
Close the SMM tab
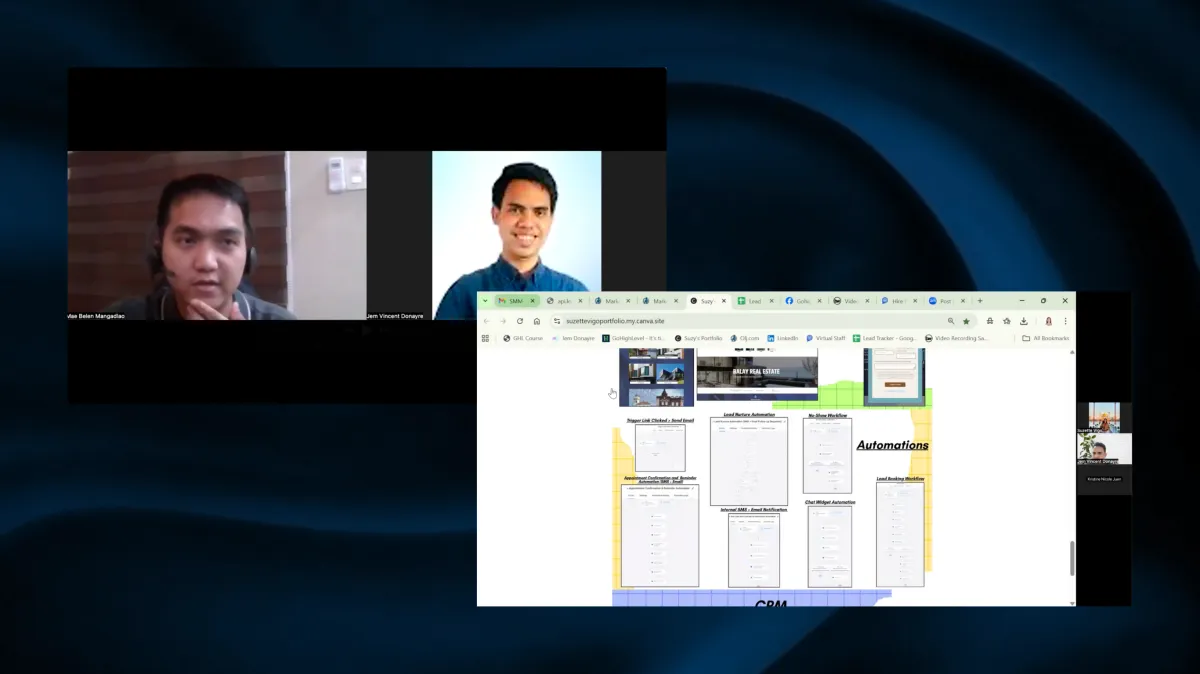pos(532,300)
